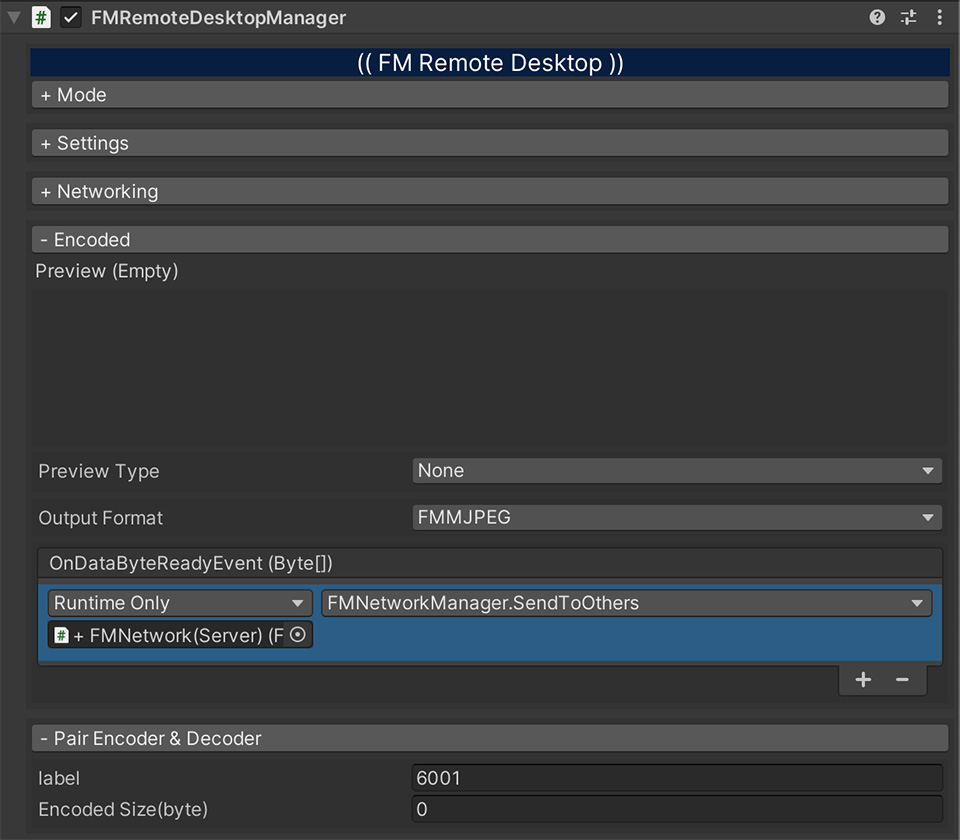This screenshot has width=960, height=840.
Task: Add a new listener with the plus button
Action: (862, 679)
